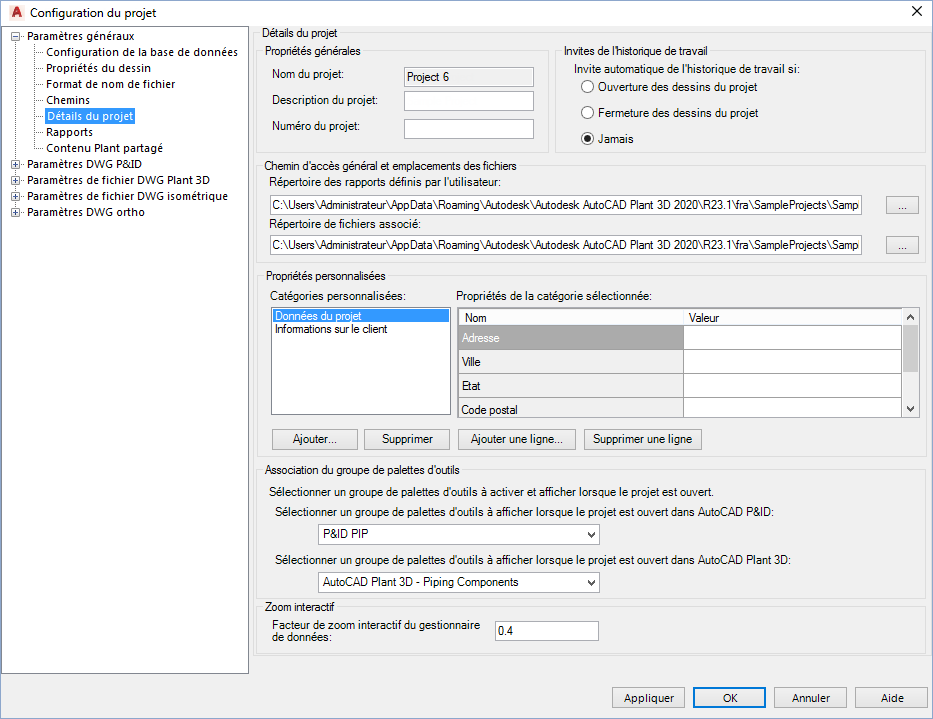Select the Jamais radio button
This screenshot has height=719, width=933.
click(x=587, y=139)
